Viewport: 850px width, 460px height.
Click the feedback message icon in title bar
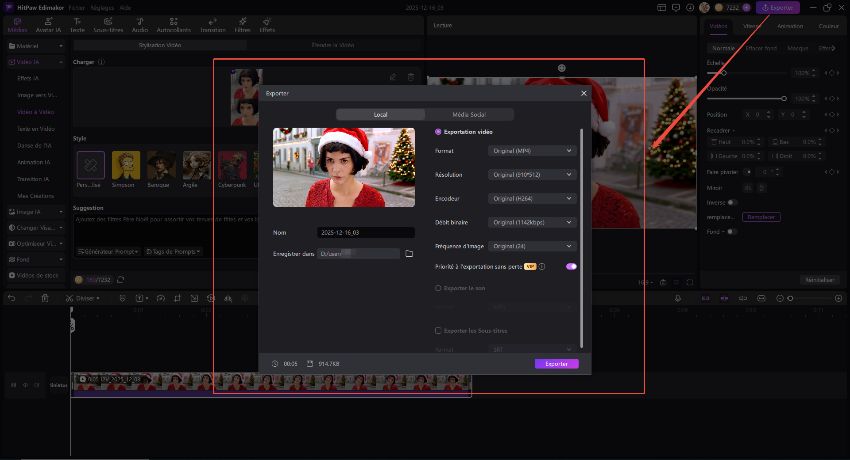pos(675,8)
